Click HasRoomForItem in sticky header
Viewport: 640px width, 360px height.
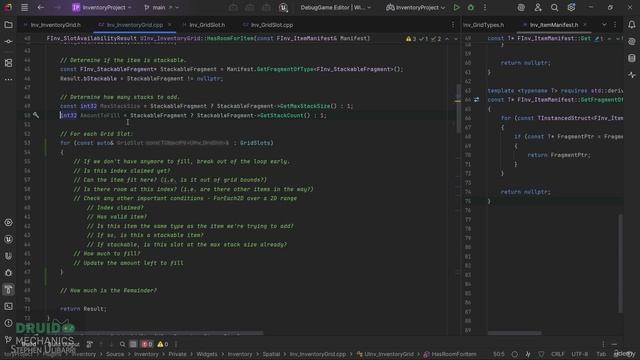[x=231, y=38]
